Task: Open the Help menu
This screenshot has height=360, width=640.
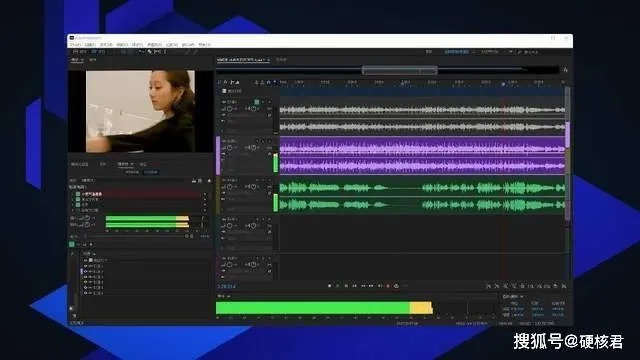Action: (204, 44)
